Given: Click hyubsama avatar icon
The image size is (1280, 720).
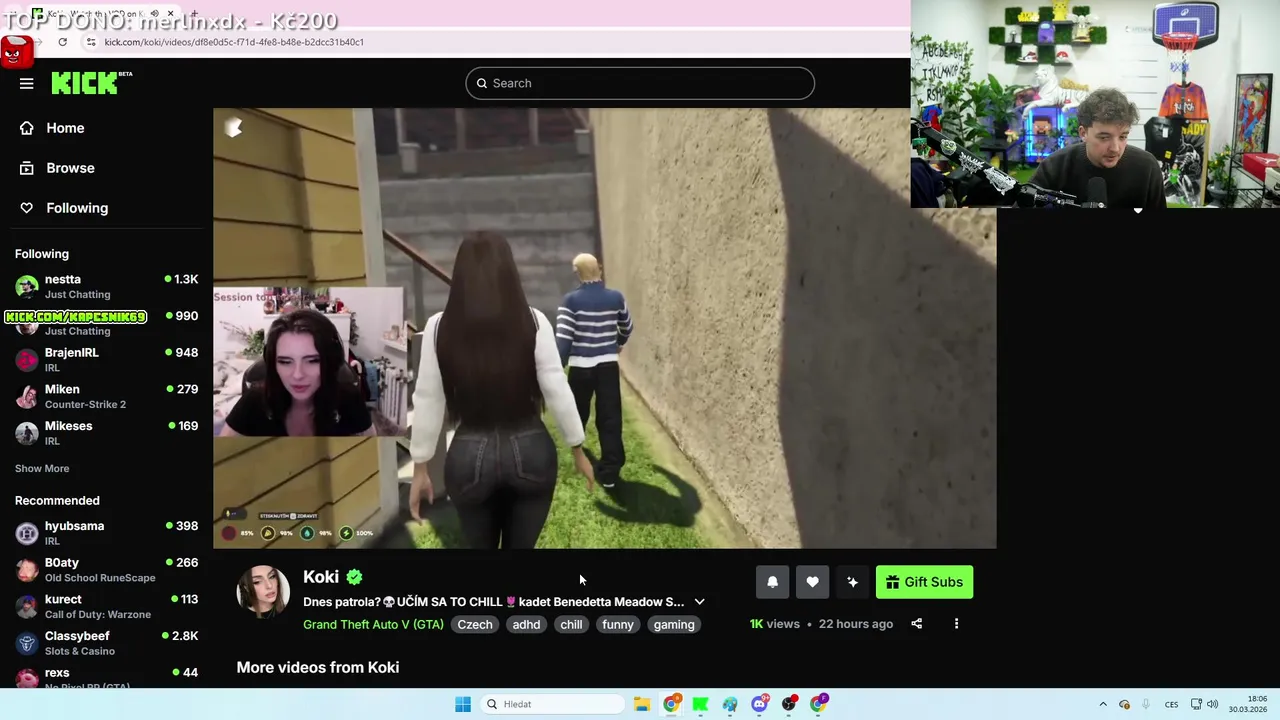Looking at the screenshot, I should 27,533.
